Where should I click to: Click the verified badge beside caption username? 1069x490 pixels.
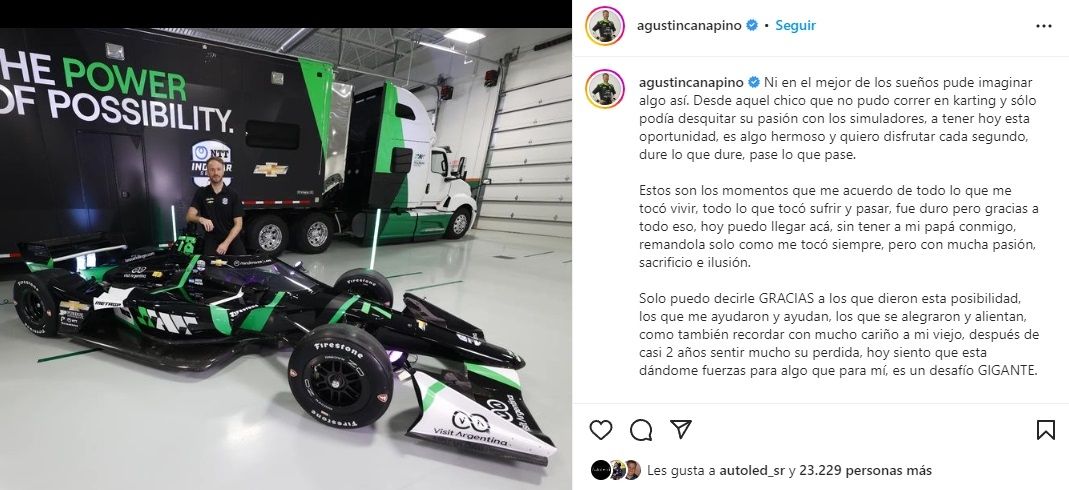(x=754, y=82)
